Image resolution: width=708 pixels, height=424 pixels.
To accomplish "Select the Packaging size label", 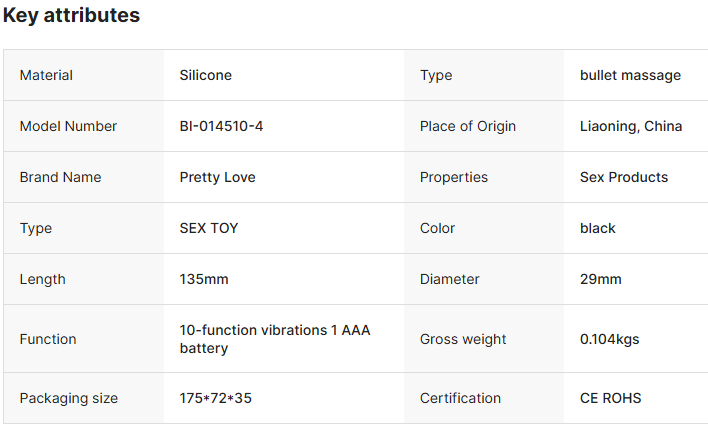I will [x=69, y=398].
